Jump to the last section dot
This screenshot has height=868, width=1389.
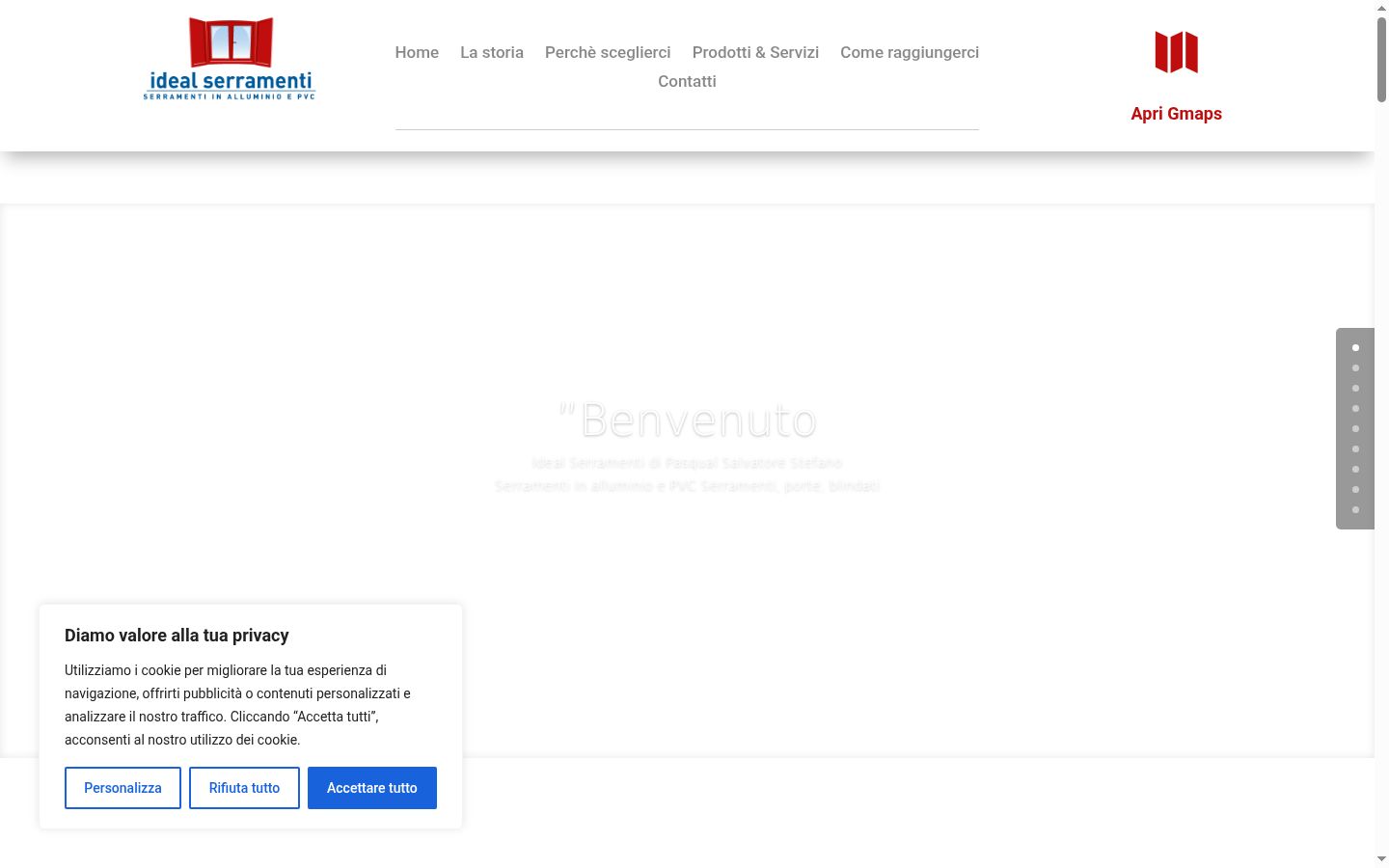pos(1355,509)
